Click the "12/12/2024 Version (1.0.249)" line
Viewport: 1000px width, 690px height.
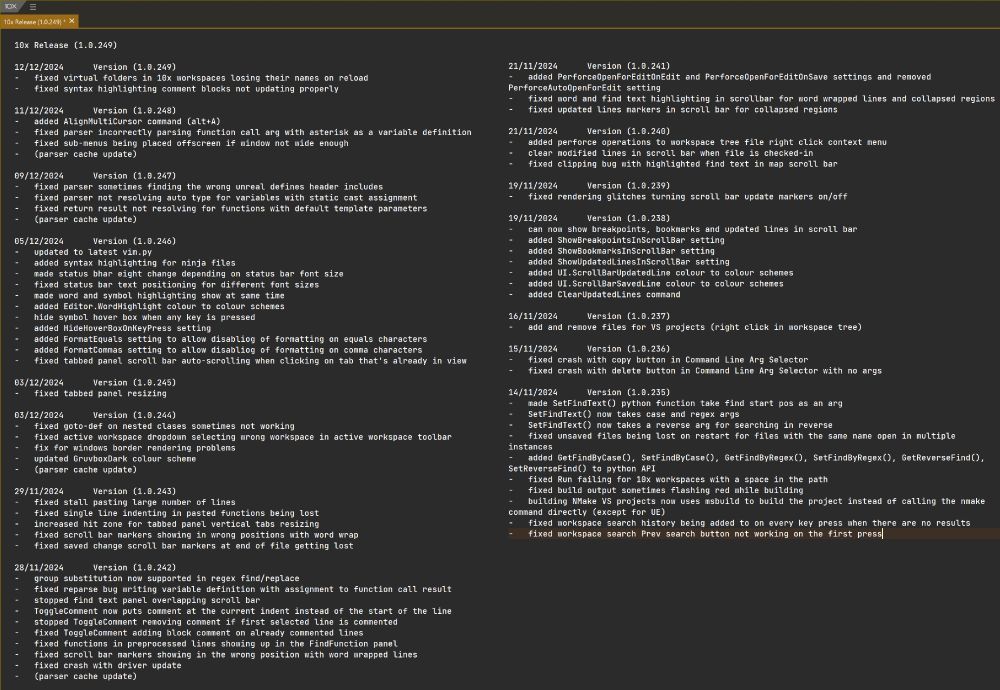coord(95,67)
